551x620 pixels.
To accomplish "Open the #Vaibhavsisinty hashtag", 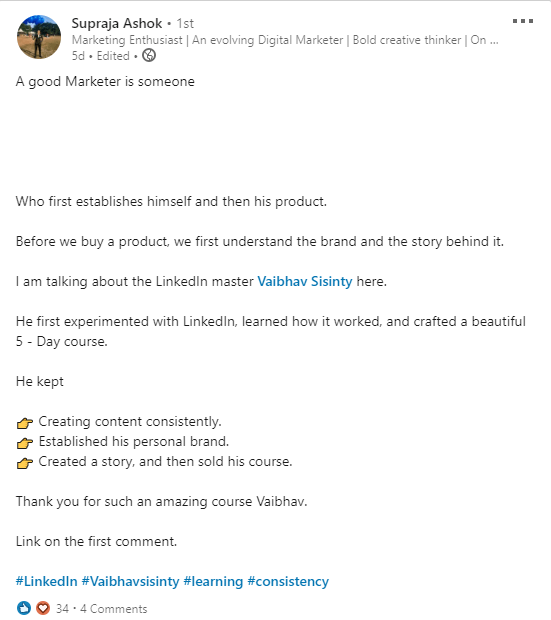I will click(x=131, y=581).
